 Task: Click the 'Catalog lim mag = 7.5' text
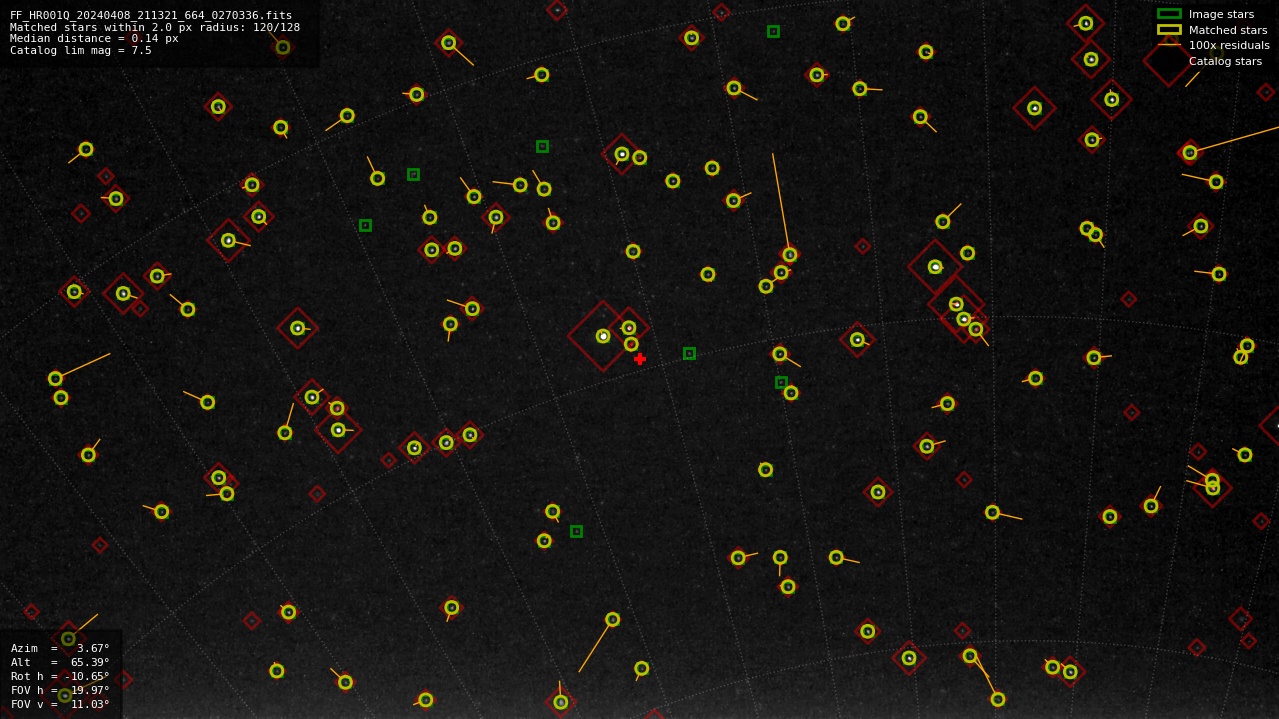pos(81,50)
